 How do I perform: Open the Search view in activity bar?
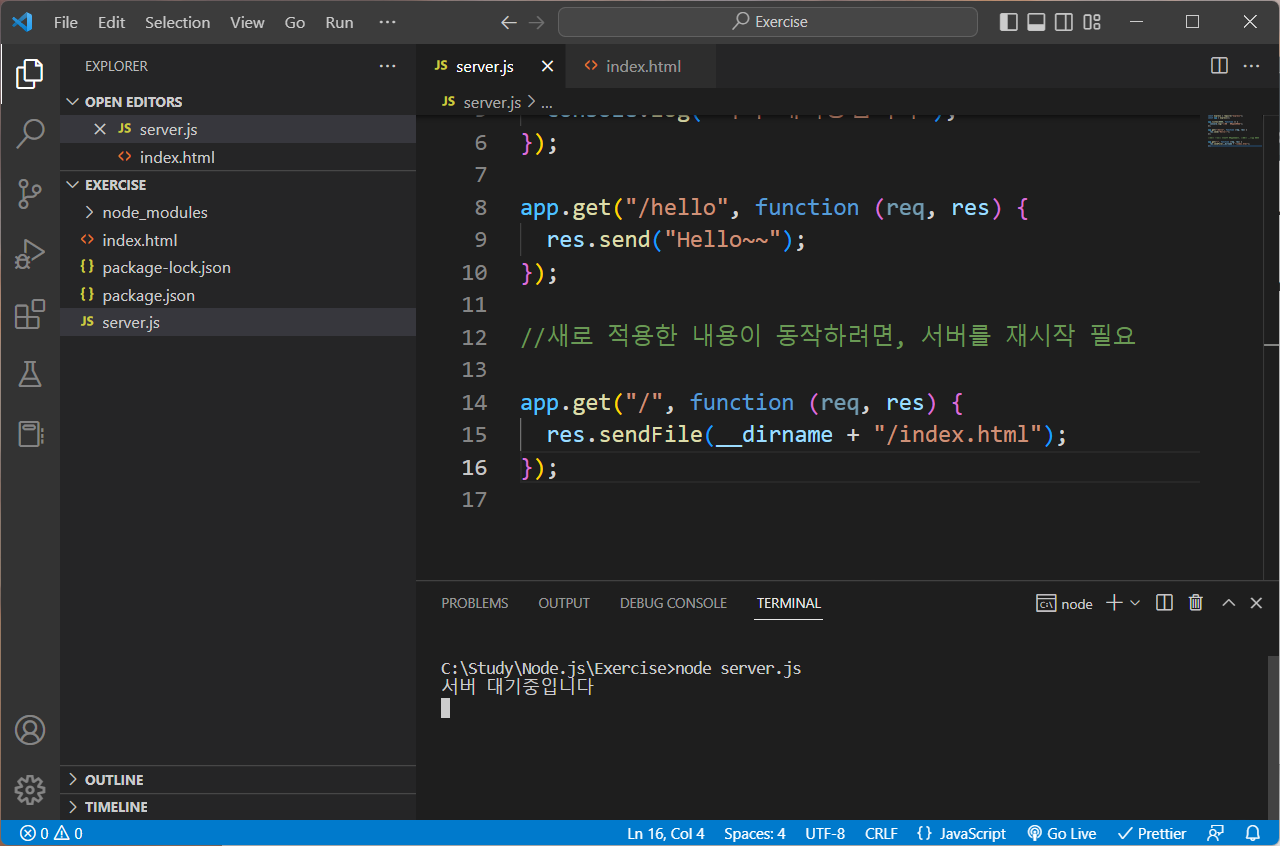30,133
